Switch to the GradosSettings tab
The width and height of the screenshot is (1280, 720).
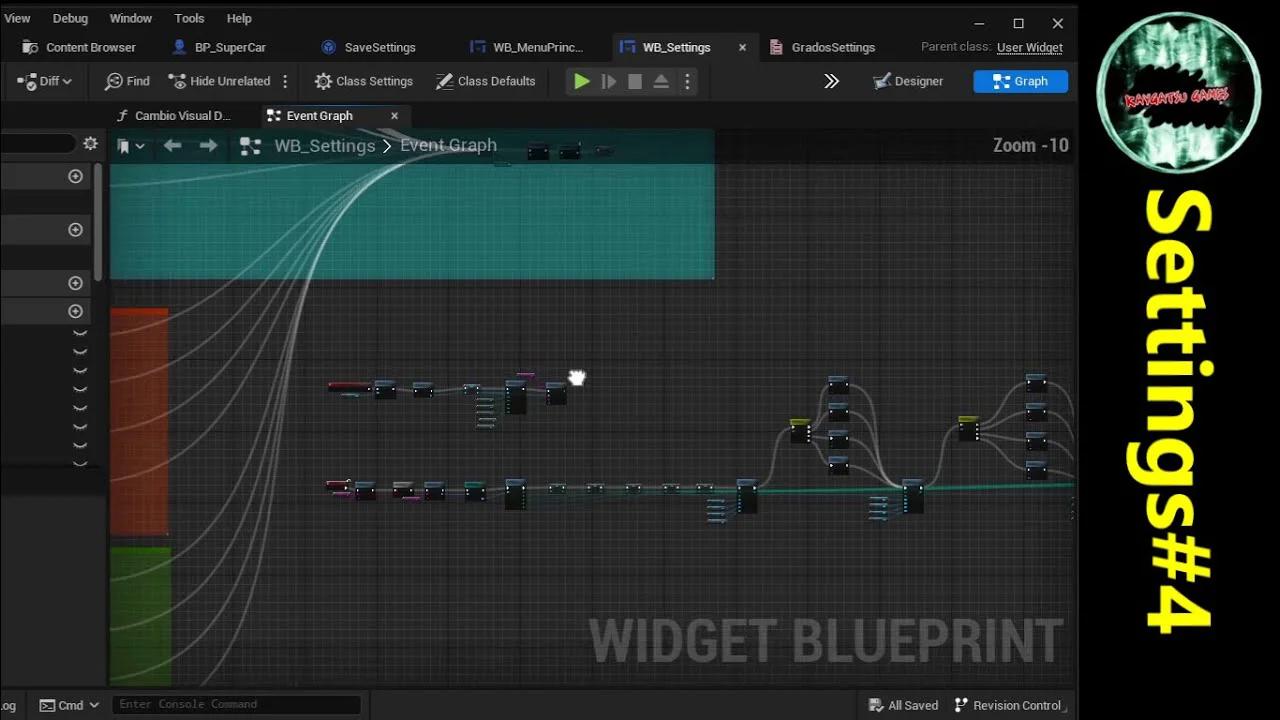tap(832, 47)
